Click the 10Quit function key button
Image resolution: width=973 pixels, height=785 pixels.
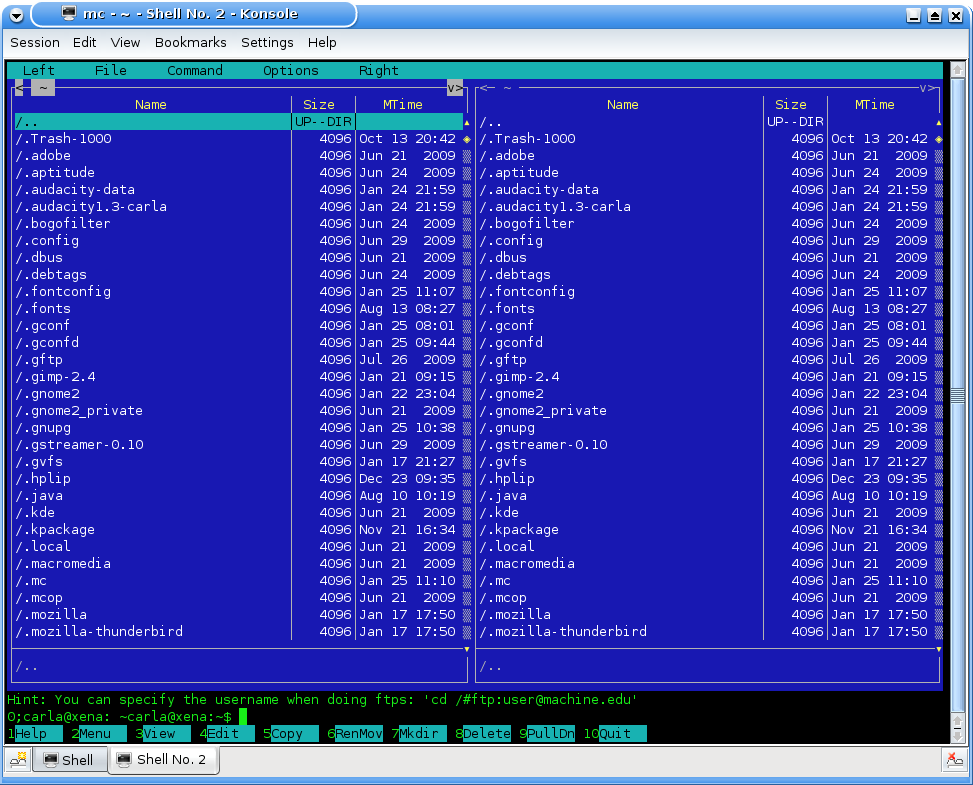point(615,733)
